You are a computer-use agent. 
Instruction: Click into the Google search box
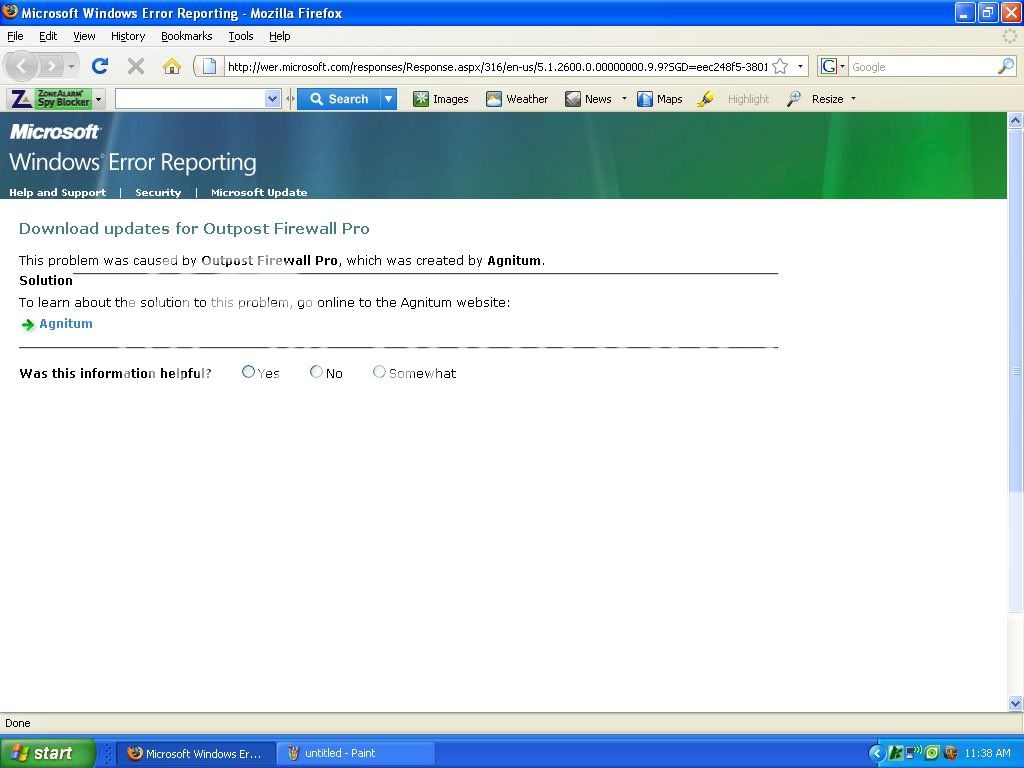(923, 67)
